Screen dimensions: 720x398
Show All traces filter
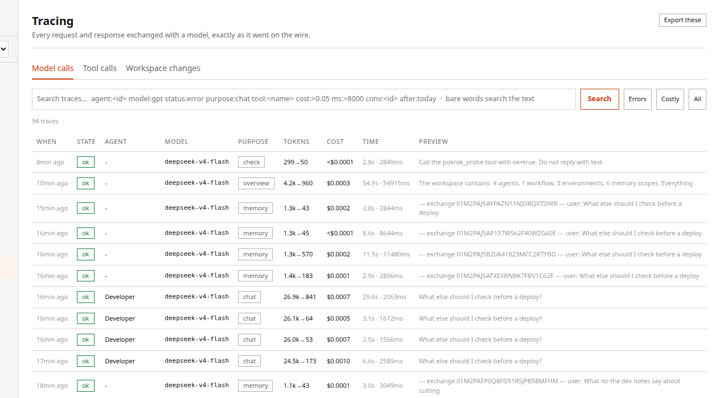(x=697, y=99)
